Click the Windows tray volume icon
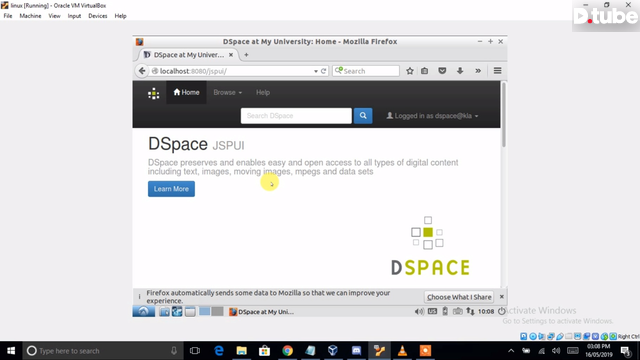The image size is (640, 360). click(x=556, y=351)
